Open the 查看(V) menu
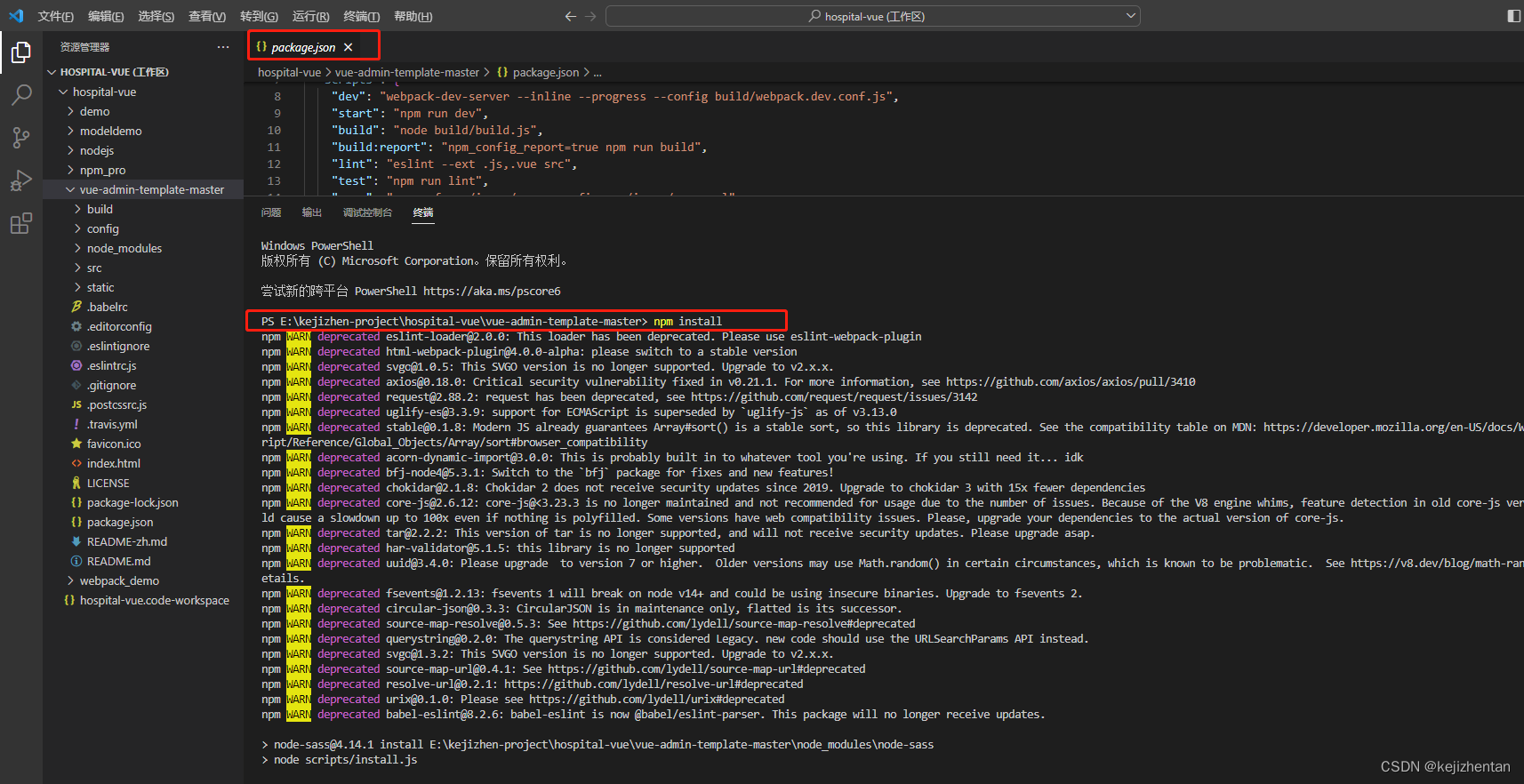Image resolution: width=1524 pixels, height=784 pixels. coord(207,16)
